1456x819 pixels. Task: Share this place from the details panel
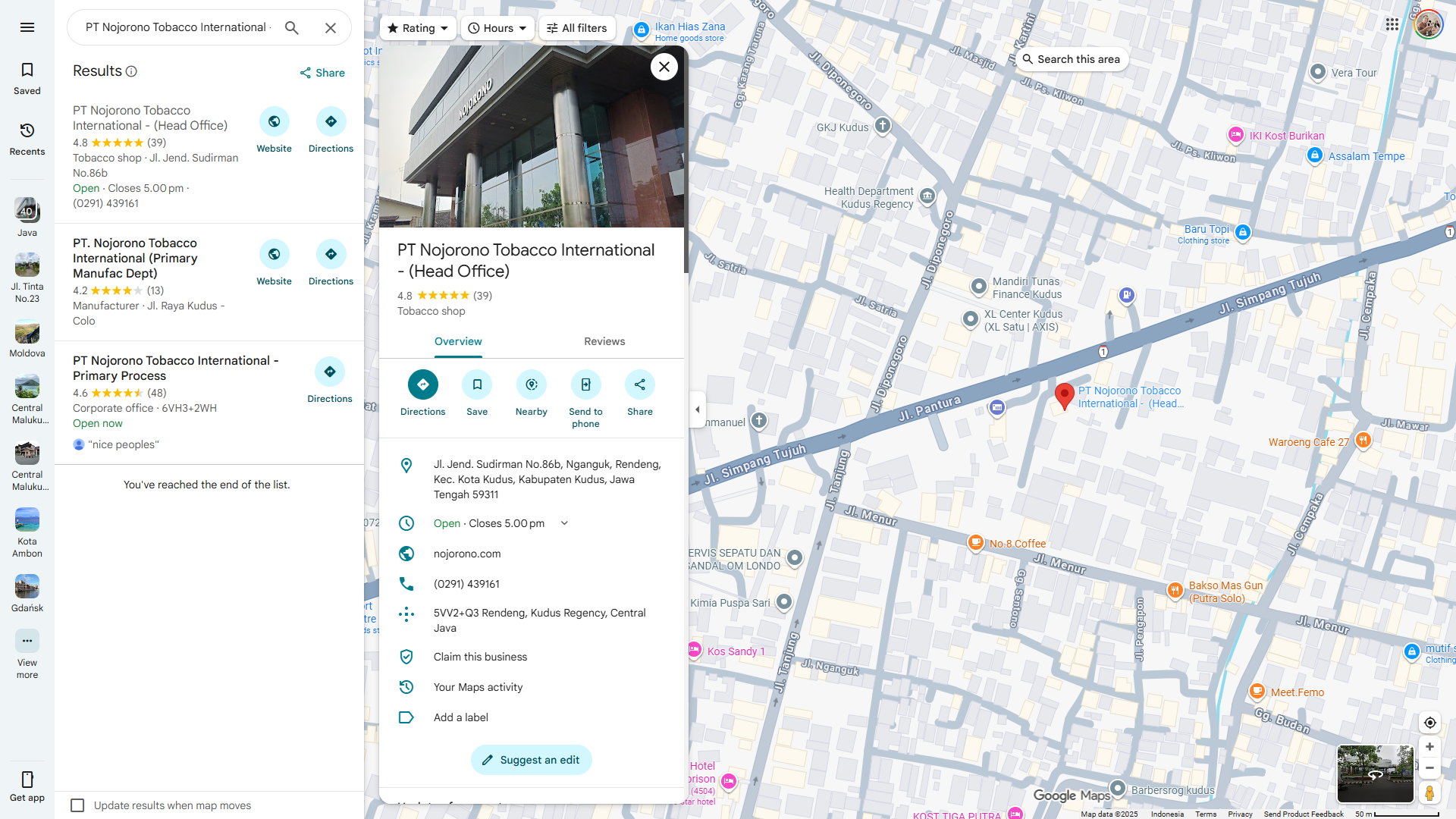[640, 394]
